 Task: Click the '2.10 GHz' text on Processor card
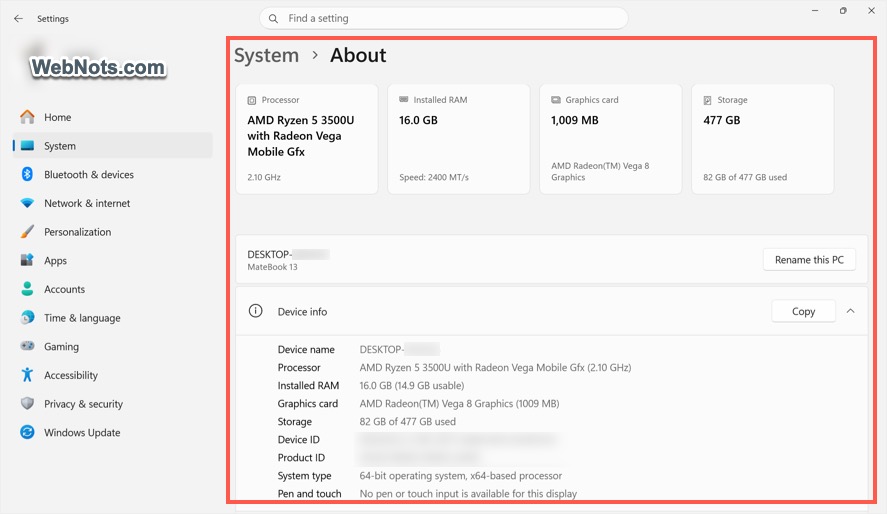(264, 177)
